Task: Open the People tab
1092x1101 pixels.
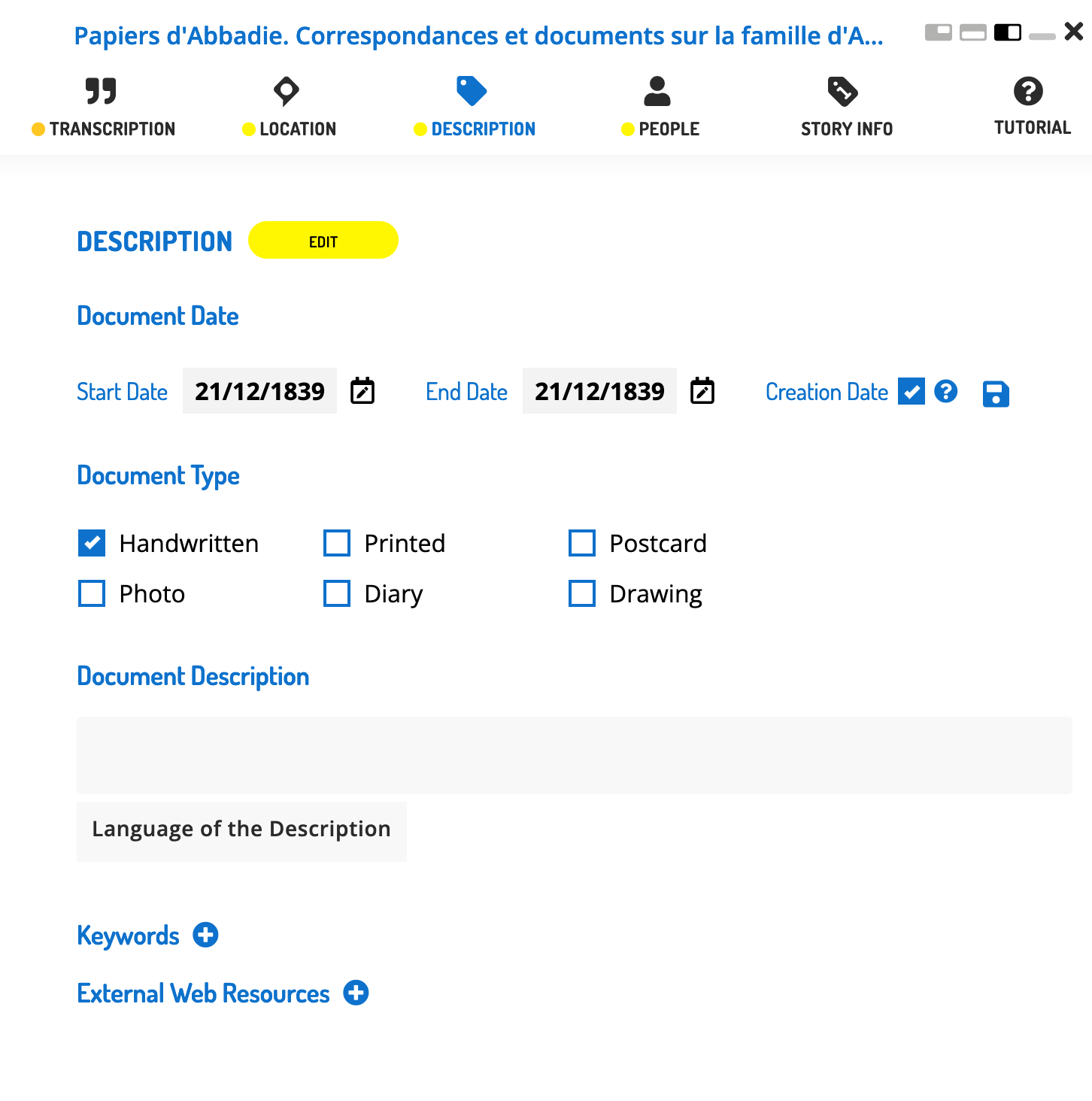Action: [x=660, y=107]
